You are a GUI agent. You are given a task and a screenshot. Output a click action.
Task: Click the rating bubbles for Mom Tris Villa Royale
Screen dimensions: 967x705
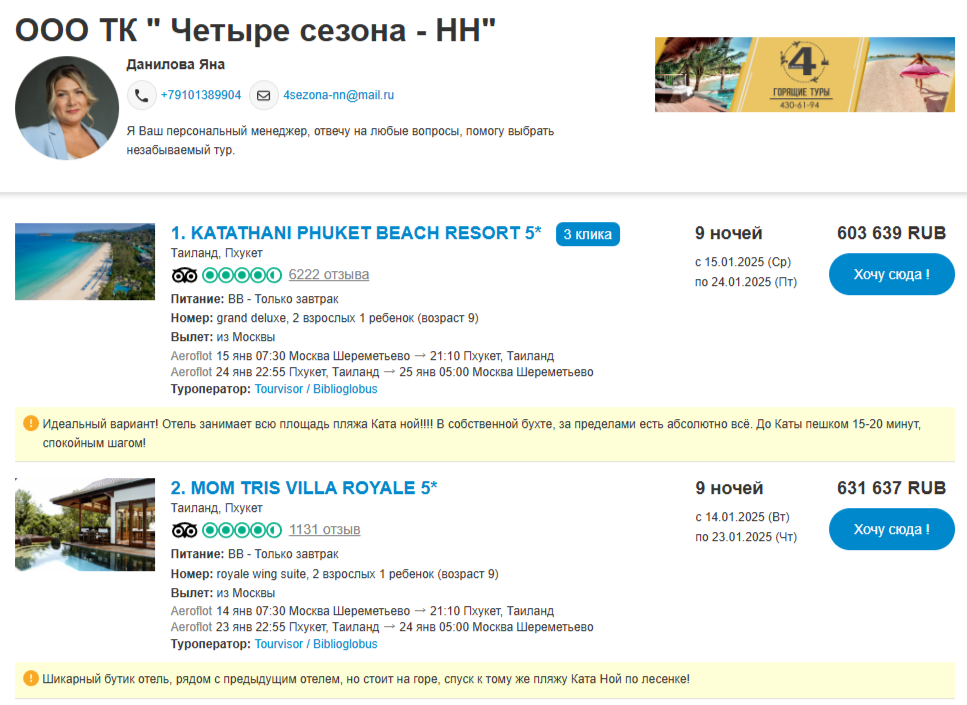click(x=242, y=530)
